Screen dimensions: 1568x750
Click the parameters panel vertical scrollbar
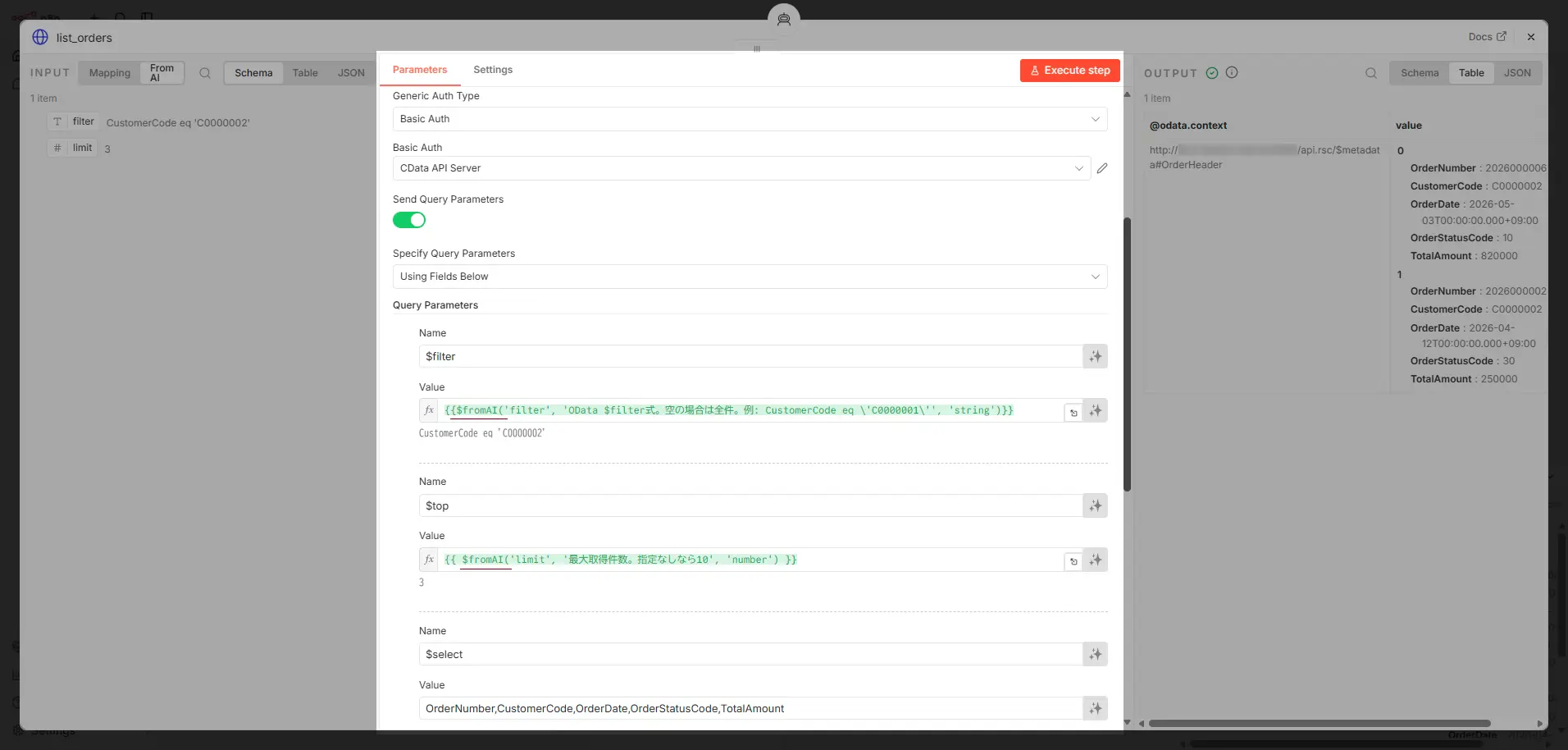coord(1128,354)
